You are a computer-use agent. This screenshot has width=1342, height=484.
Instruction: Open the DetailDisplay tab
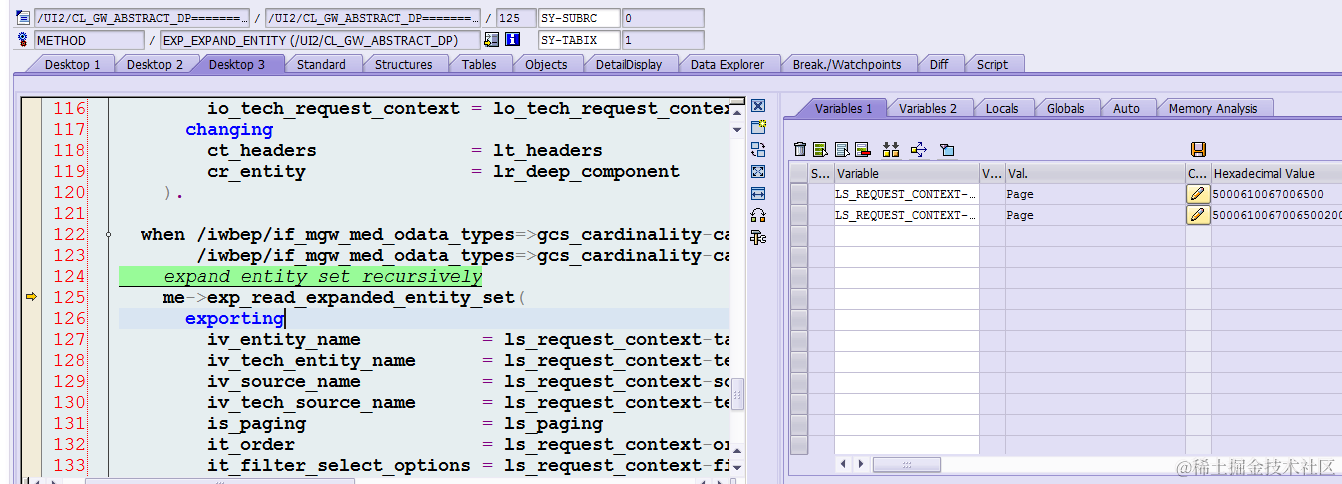[x=629, y=64]
